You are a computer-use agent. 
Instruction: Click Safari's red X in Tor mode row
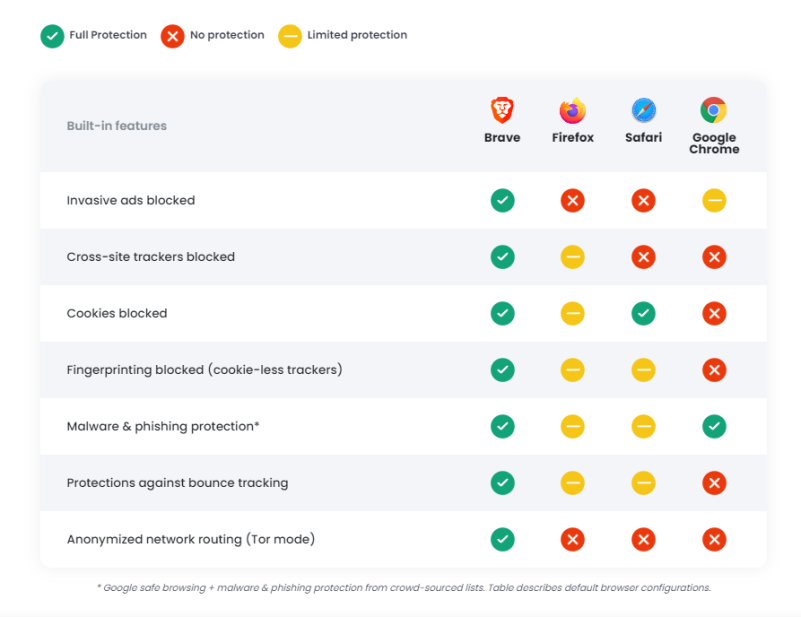pos(644,539)
